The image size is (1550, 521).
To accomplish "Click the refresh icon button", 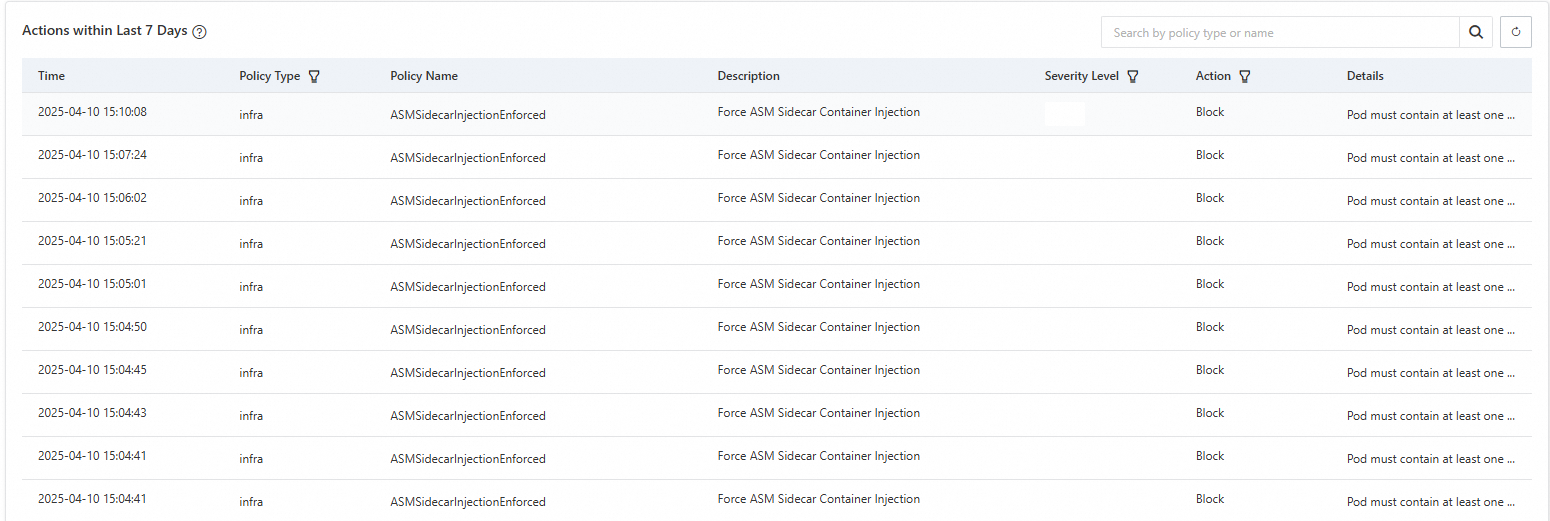I will point(1516,32).
